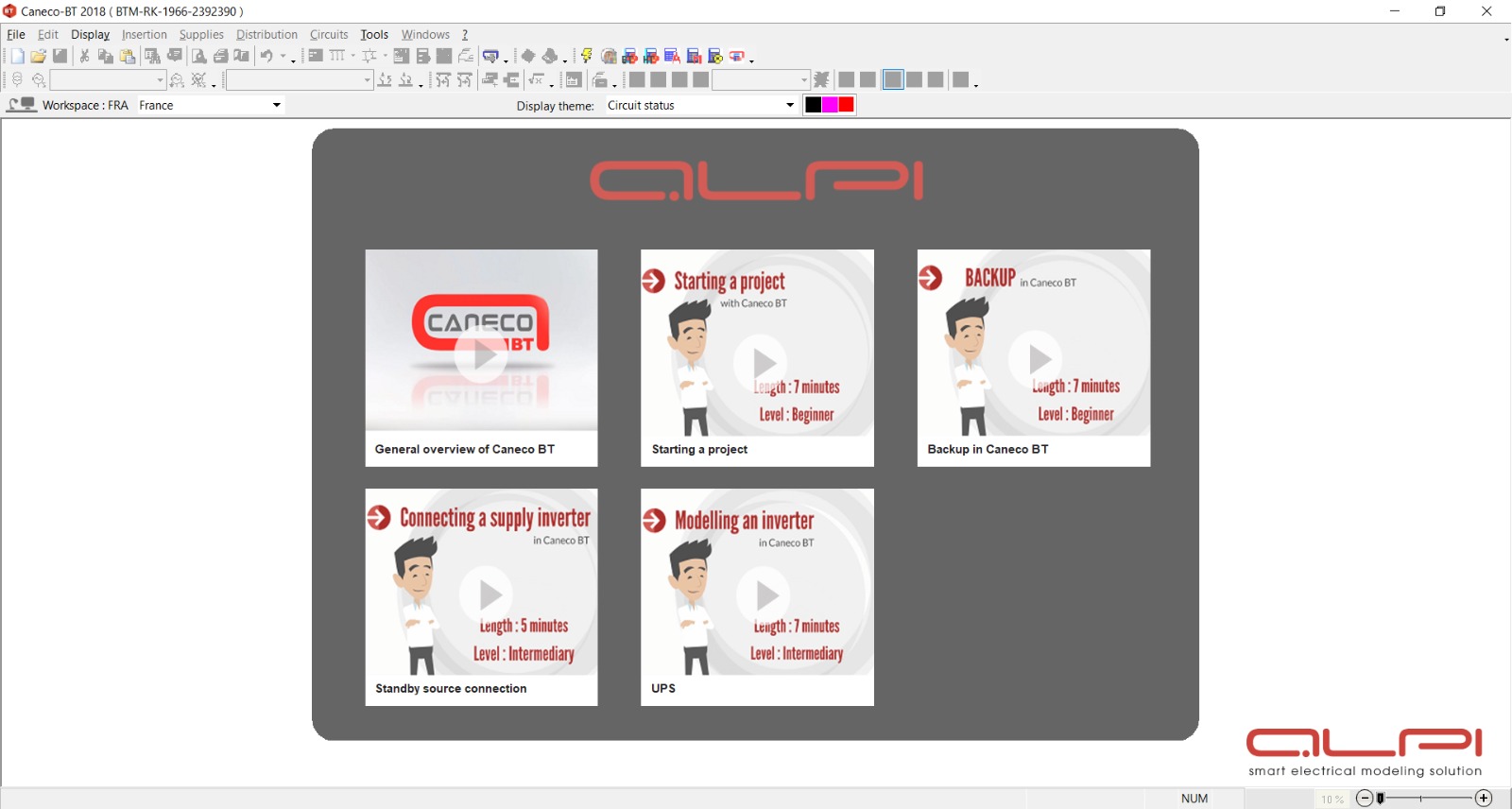Open the empty combo box left of star icon
Image resolution: width=1512 pixels, height=809 pixels.
click(761, 80)
